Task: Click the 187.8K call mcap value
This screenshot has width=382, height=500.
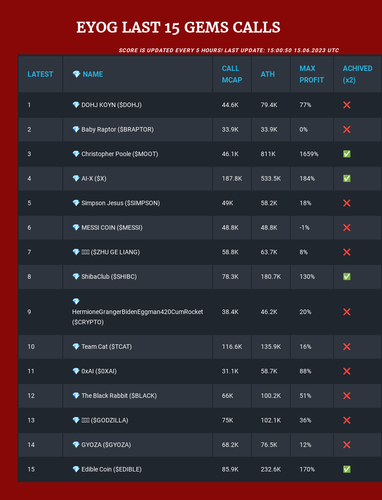Action: pos(232,178)
